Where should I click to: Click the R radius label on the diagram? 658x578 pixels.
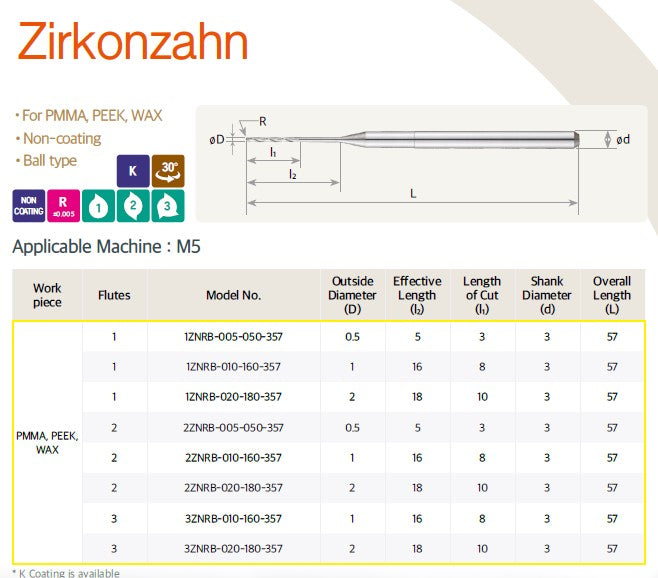263,122
